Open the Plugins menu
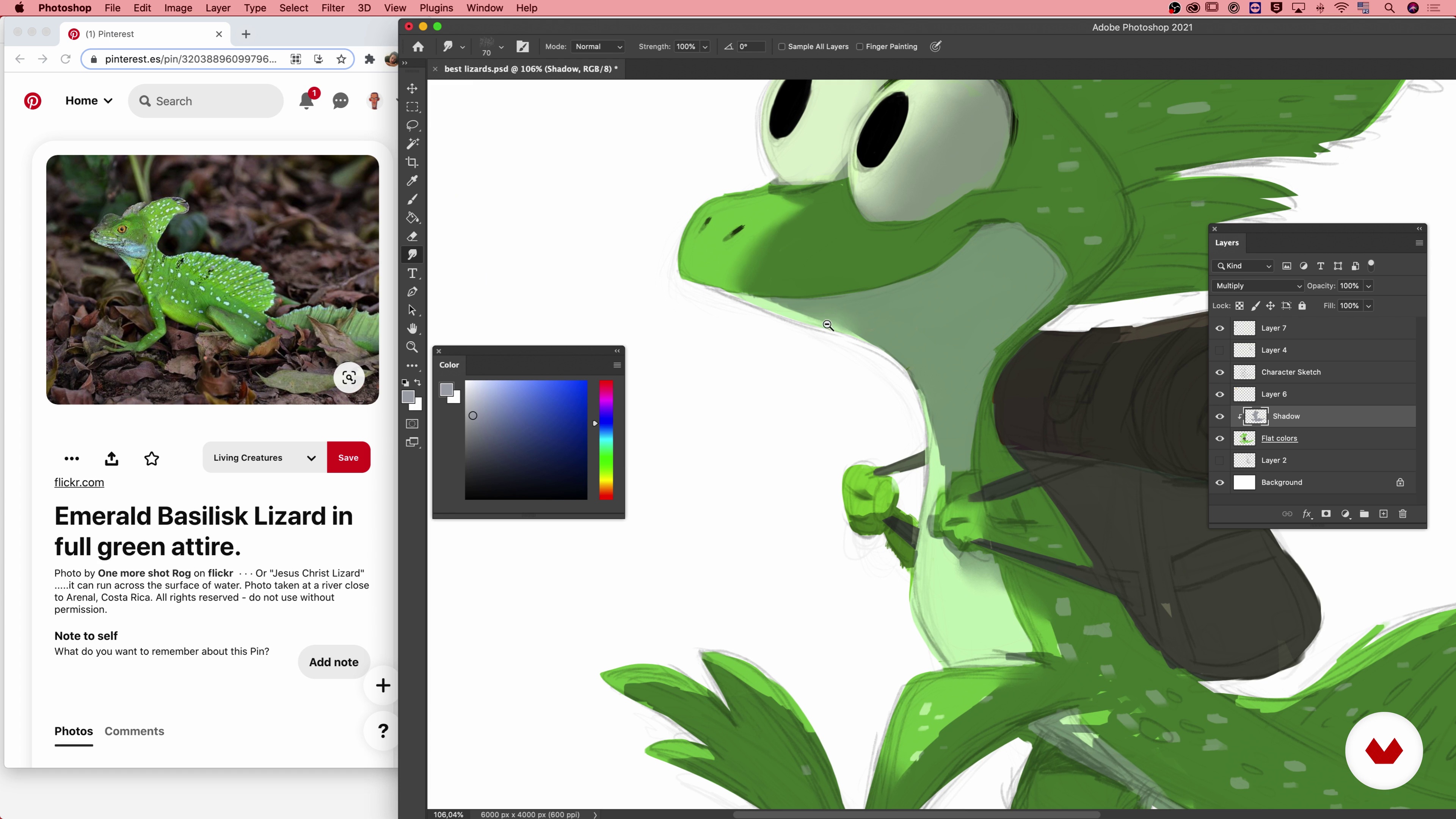1456x819 pixels. click(436, 8)
